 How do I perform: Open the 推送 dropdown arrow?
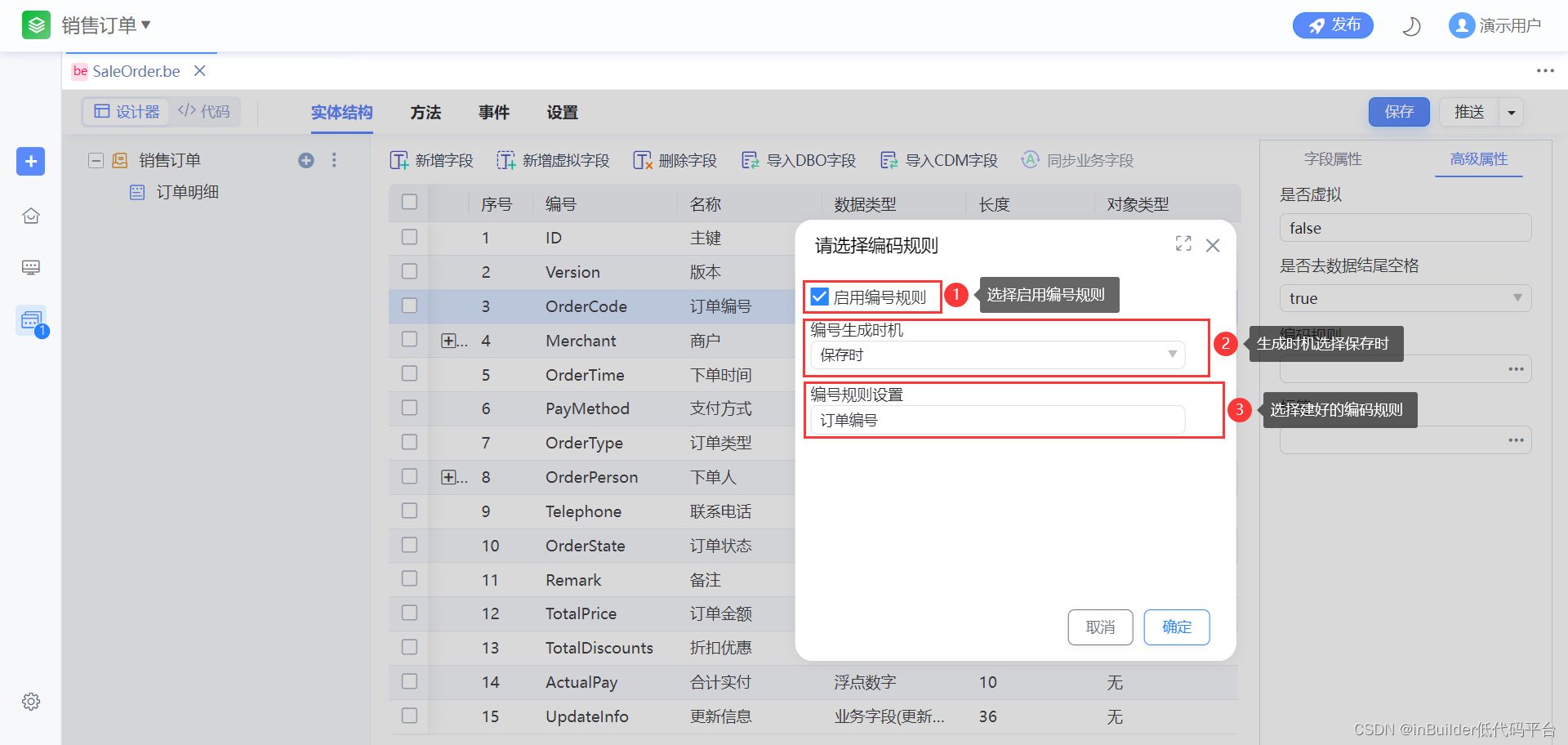1512,112
